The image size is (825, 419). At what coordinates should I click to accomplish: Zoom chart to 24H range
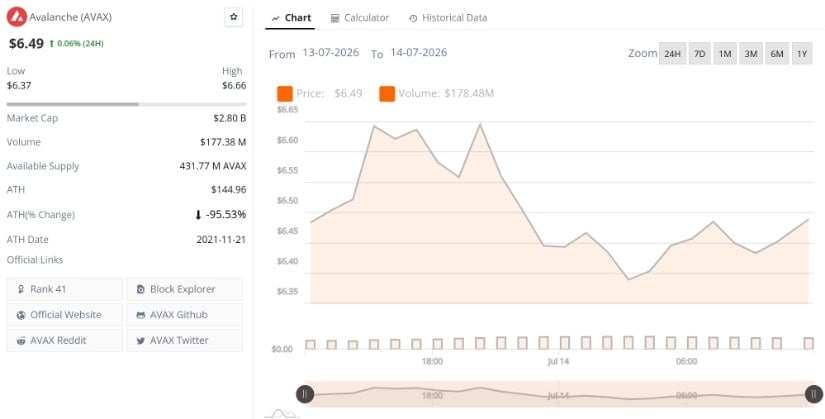click(672, 54)
